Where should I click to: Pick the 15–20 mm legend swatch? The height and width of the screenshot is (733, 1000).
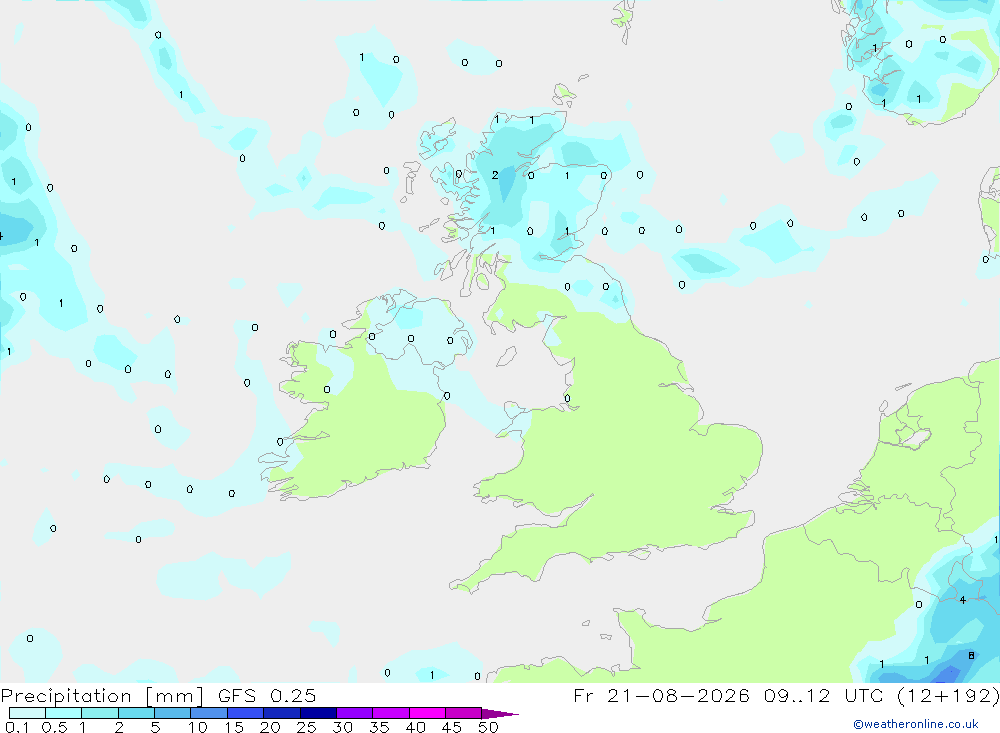(245, 713)
